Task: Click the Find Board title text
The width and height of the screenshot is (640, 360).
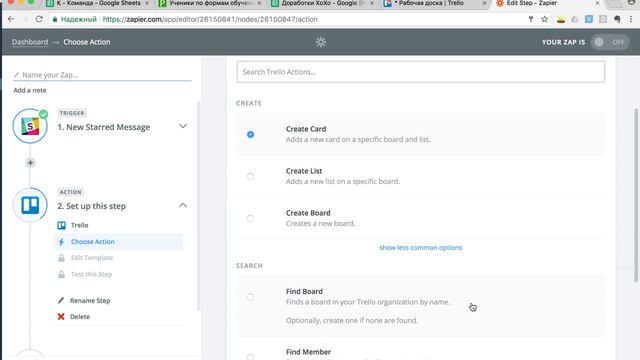Action: pos(304,291)
